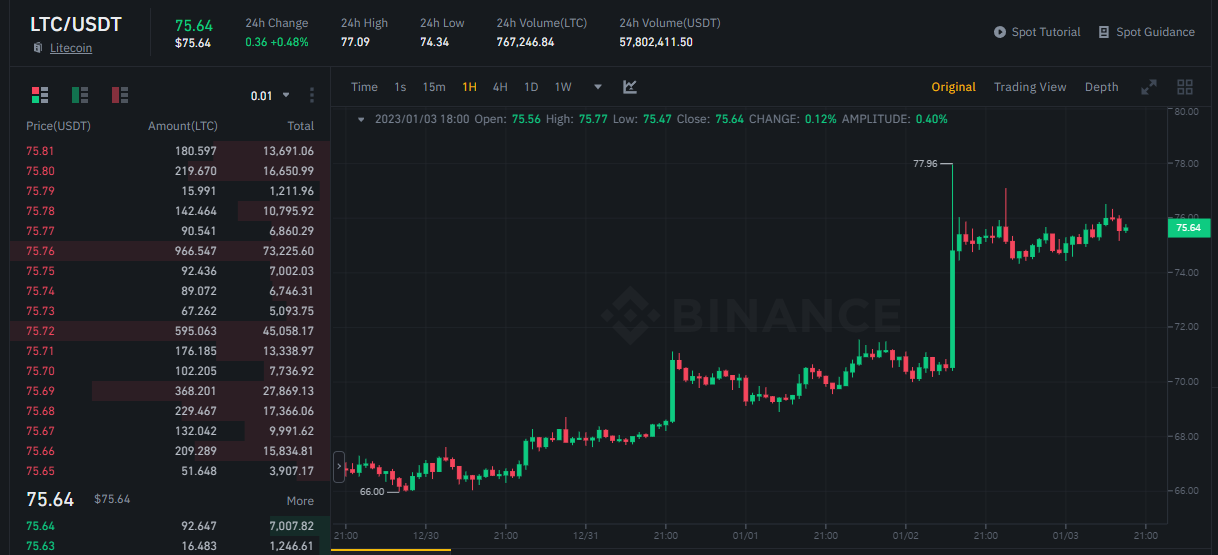Click 24h Volume(LTC) value 767,246.84
This screenshot has height=555, width=1218.
[525, 42]
